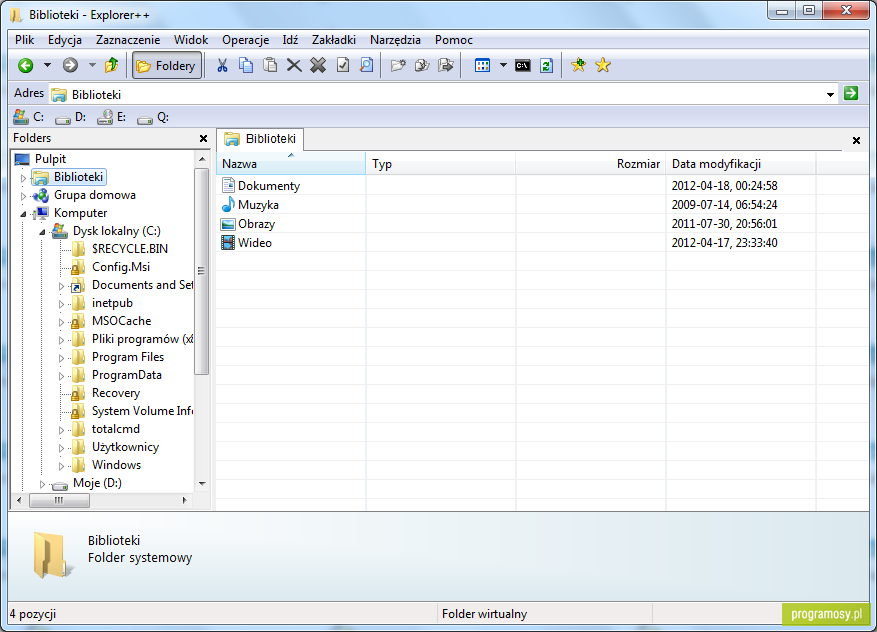This screenshot has height=632, width=877.
Task: Select Wideo library item
Action: 247,243
